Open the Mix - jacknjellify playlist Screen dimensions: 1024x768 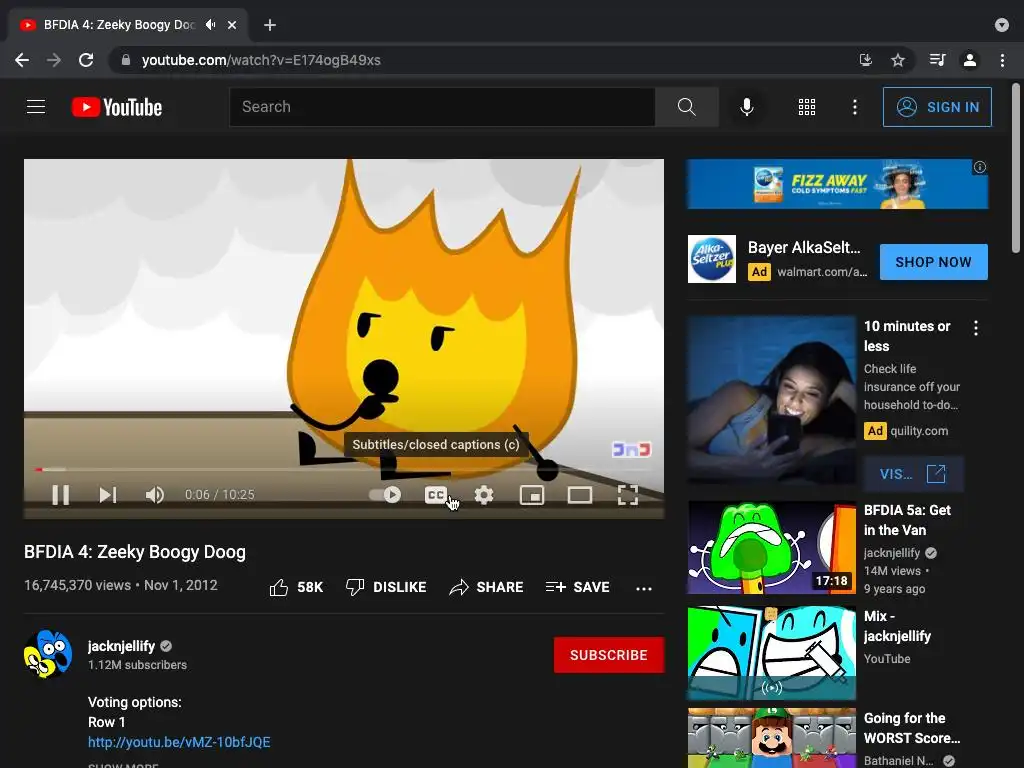pyautogui.click(x=772, y=652)
